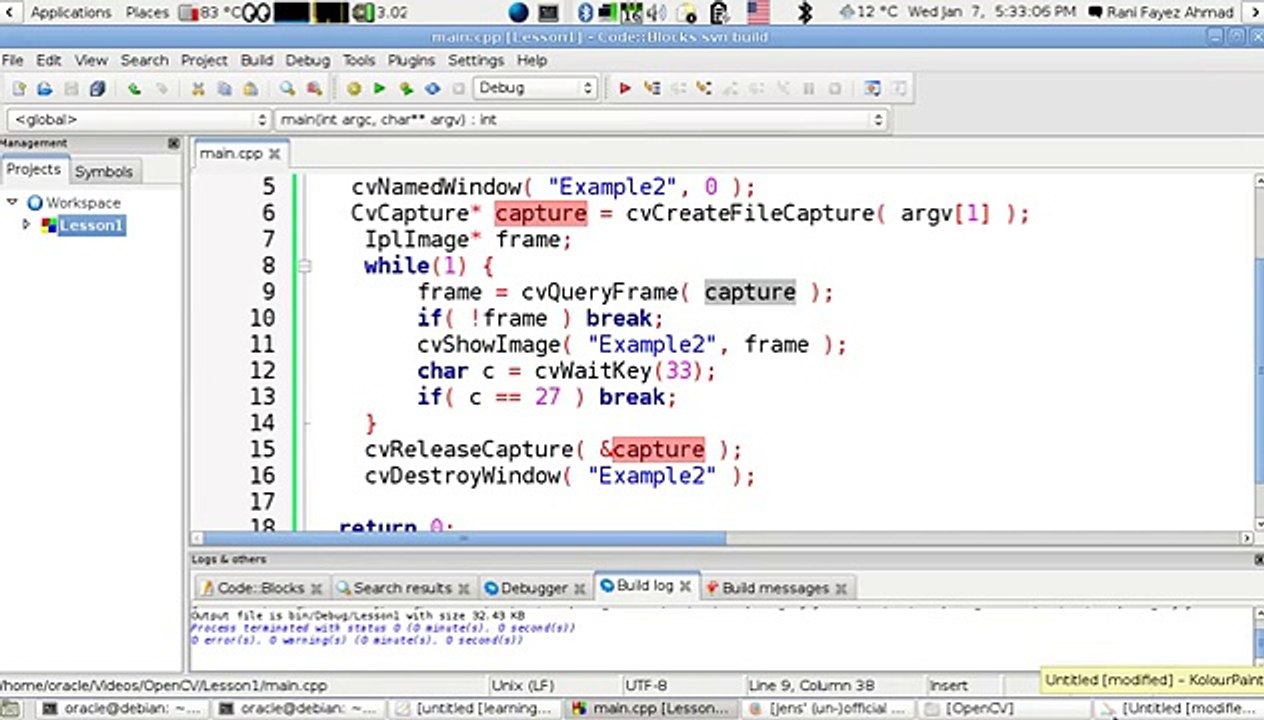This screenshot has height=720, width=1264.
Task: Click the New file toolbar icon
Action: tap(18, 88)
